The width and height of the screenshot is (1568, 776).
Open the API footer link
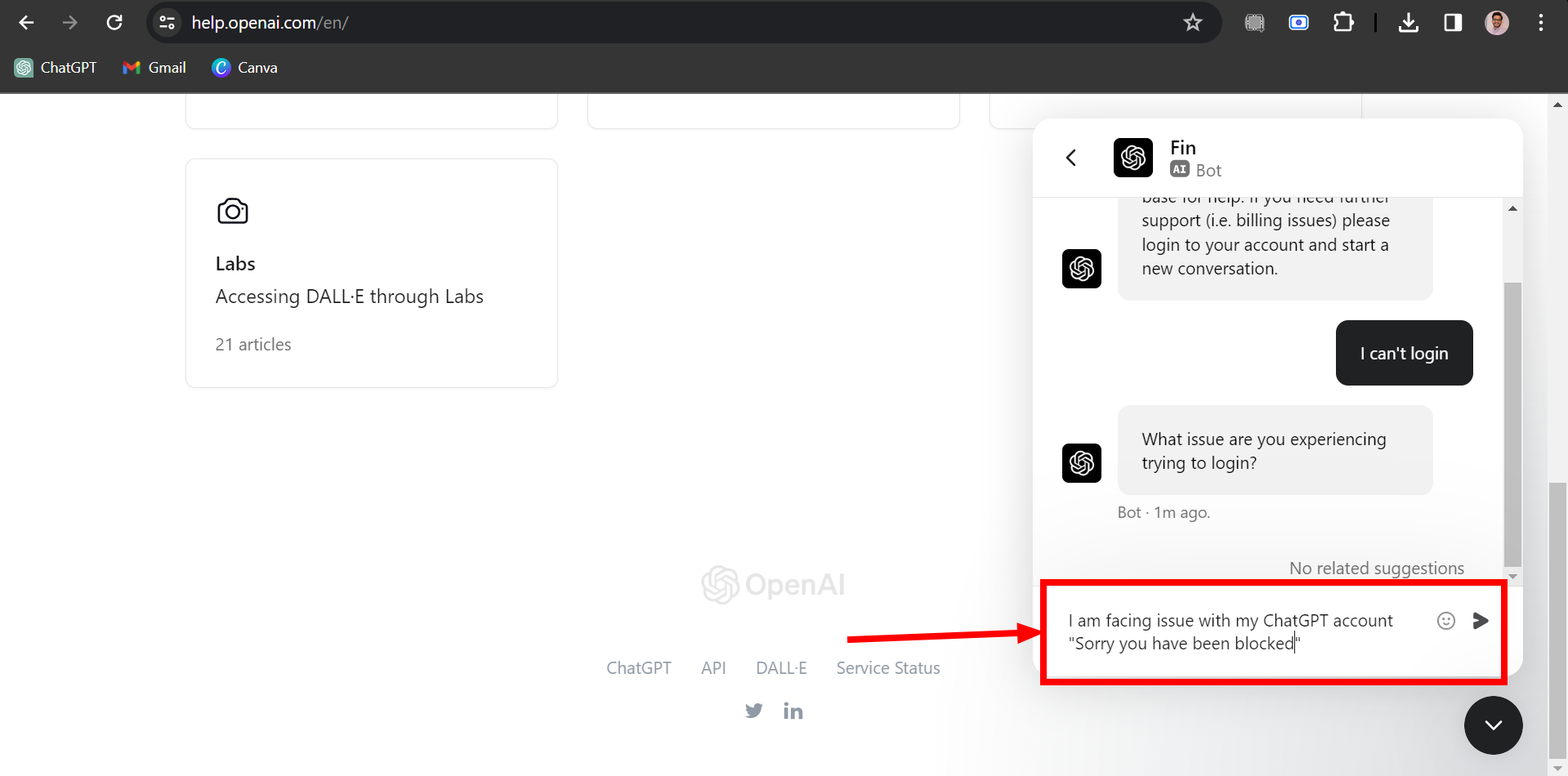point(713,668)
